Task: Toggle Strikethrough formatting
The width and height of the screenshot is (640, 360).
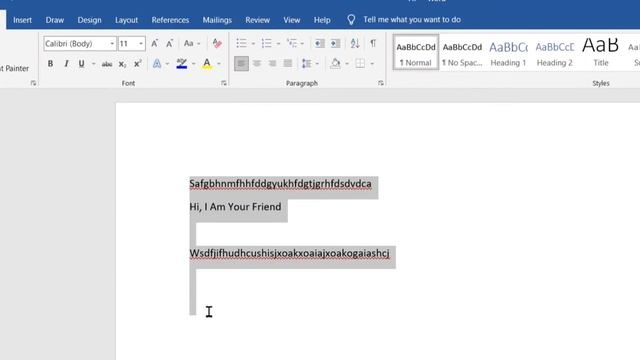Action: [x=107, y=64]
